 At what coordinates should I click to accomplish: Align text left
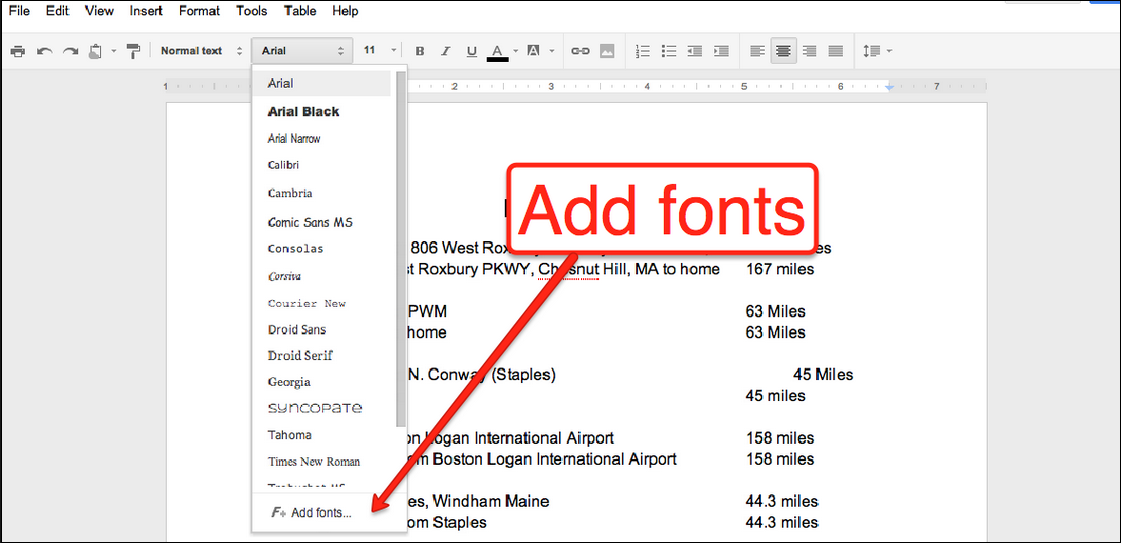pos(757,51)
